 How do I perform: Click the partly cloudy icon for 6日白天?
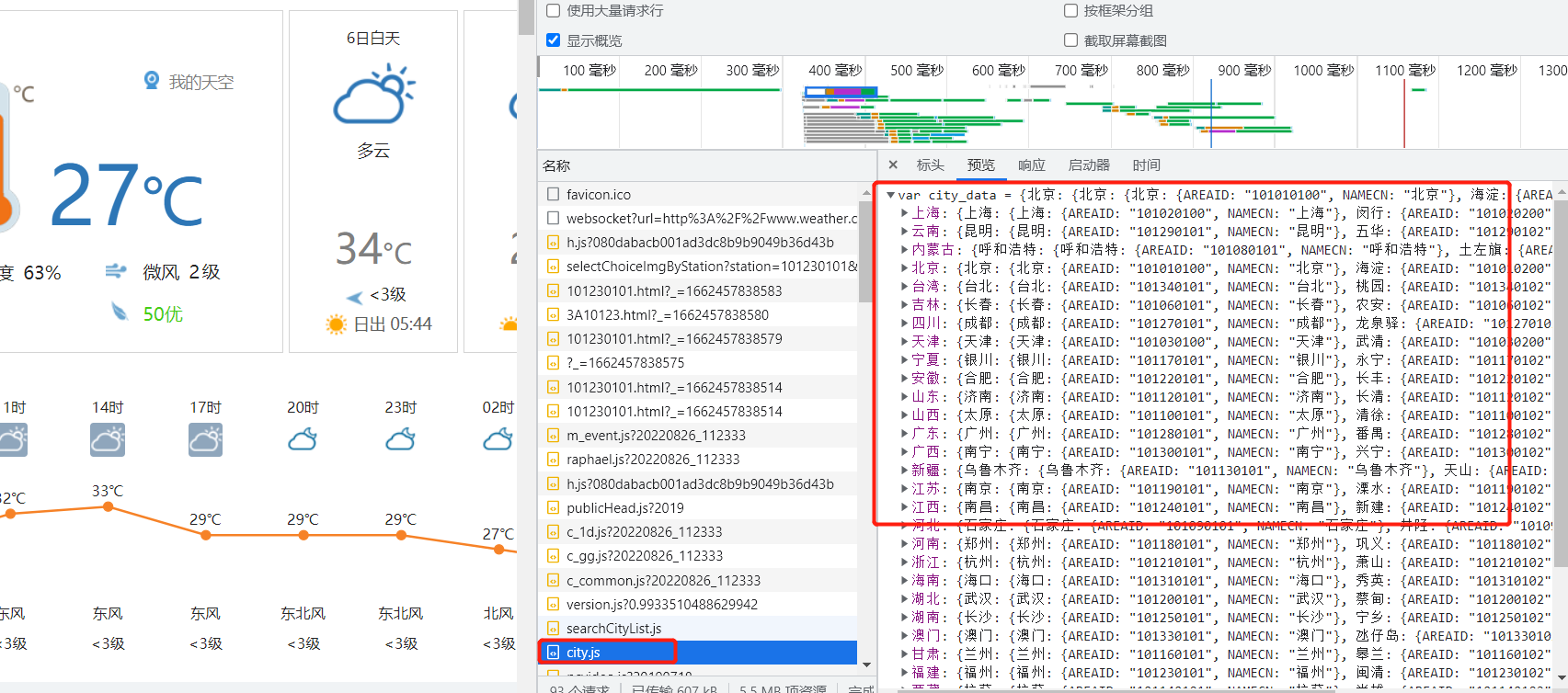(x=373, y=95)
